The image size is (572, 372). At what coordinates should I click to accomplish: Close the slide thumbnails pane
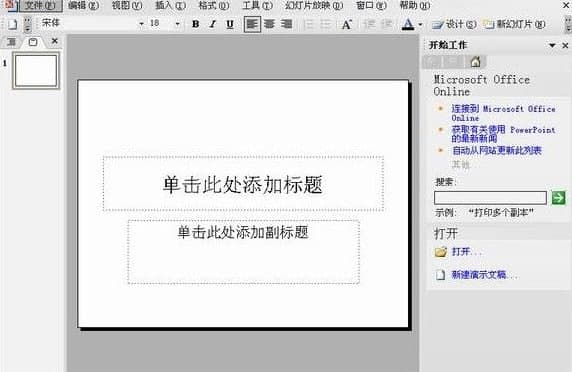tap(54, 41)
